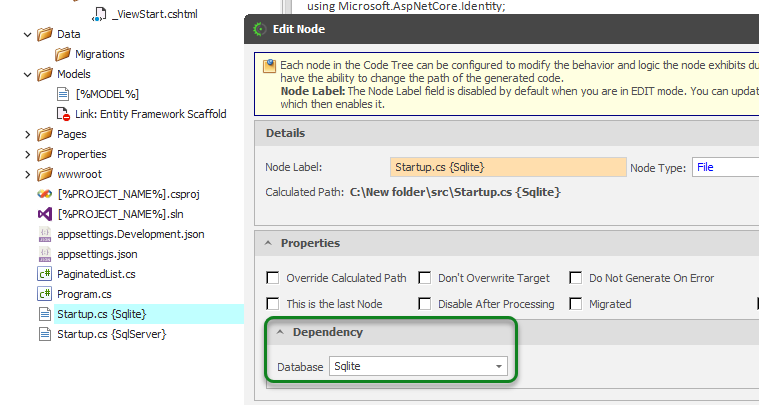The width and height of the screenshot is (759, 405).
Task: Select Startup.cs {SqlServer} tree node
Action: click(111, 334)
